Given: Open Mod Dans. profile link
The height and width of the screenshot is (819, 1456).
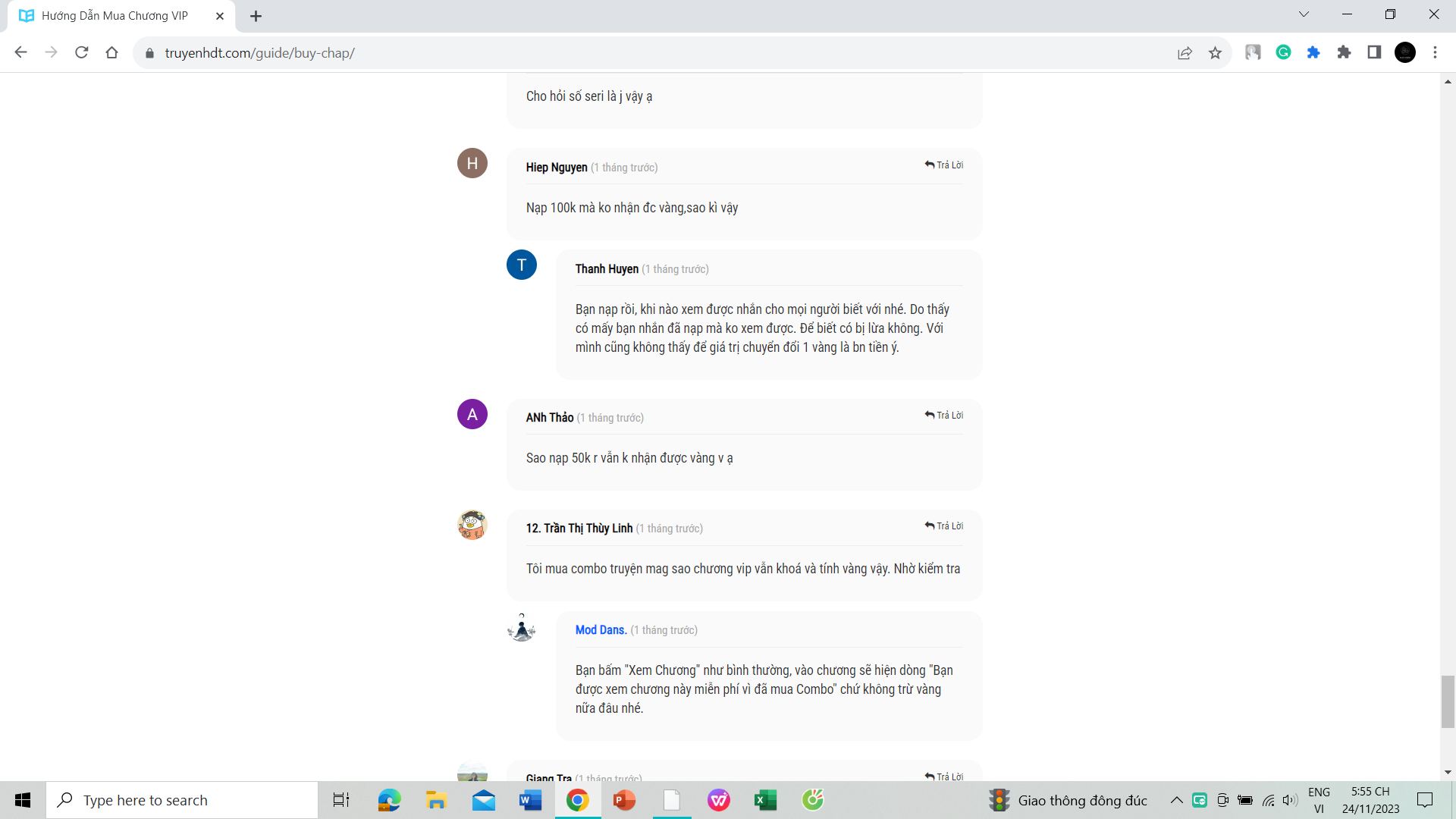Looking at the screenshot, I should click(x=601, y=629).
